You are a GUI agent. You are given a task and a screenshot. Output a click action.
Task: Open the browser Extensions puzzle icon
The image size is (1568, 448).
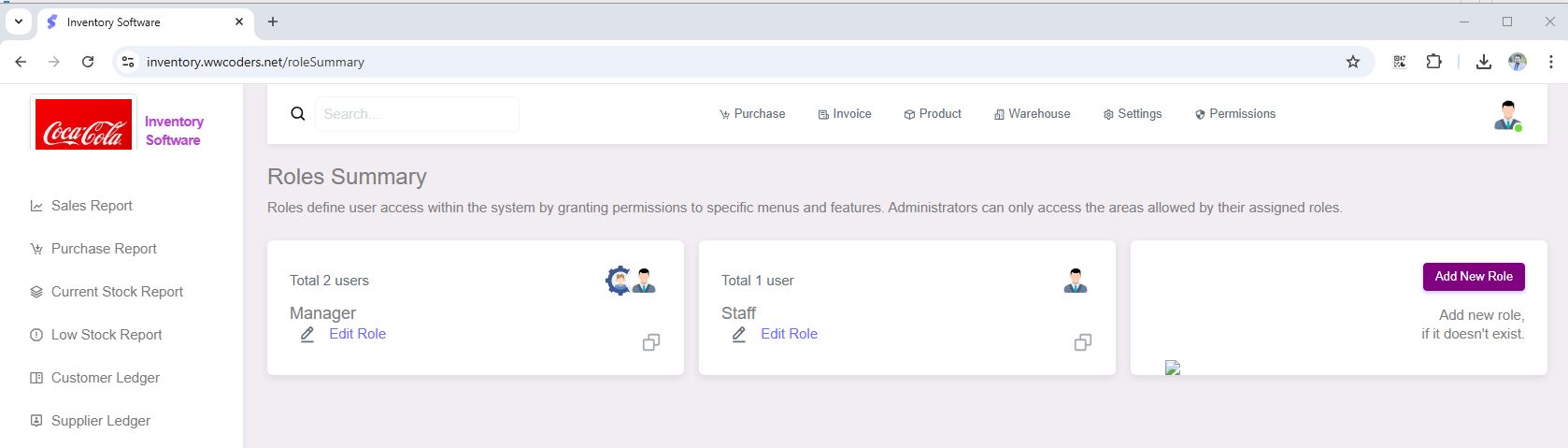coord(1433,62)
